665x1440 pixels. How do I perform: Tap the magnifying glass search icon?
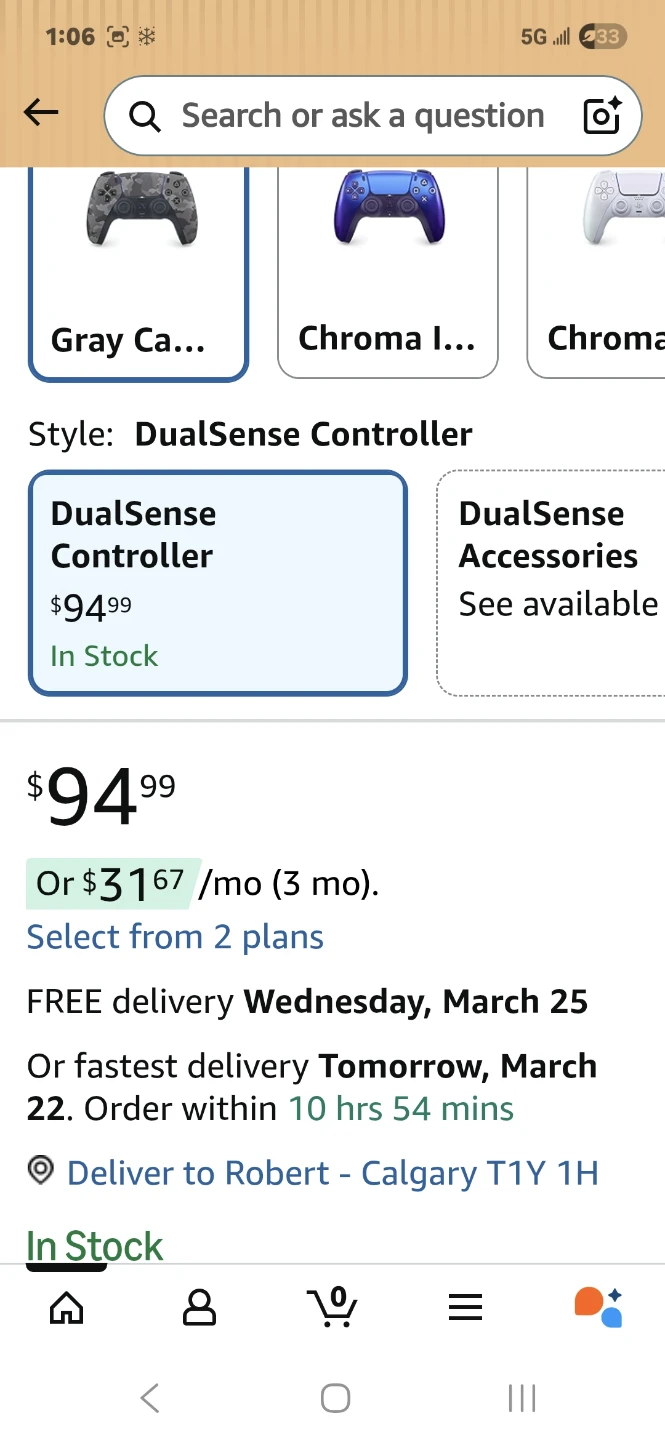[x=145, y=117]
